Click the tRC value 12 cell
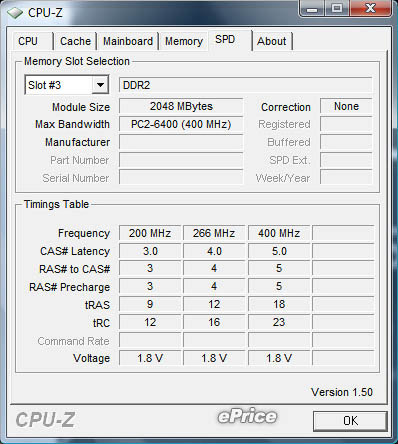The width and height of the screenshot is (398, 444). click(x=150, y=323)
